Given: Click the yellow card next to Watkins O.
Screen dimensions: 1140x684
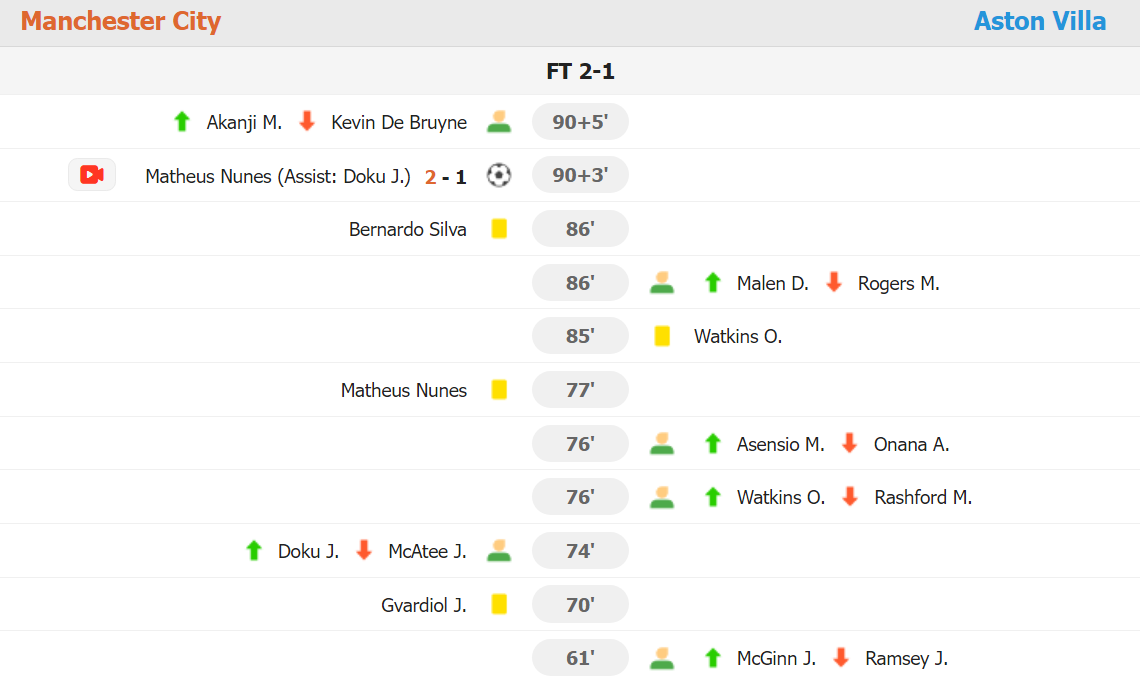Looking at the screenshot, I should click(662, 336).
